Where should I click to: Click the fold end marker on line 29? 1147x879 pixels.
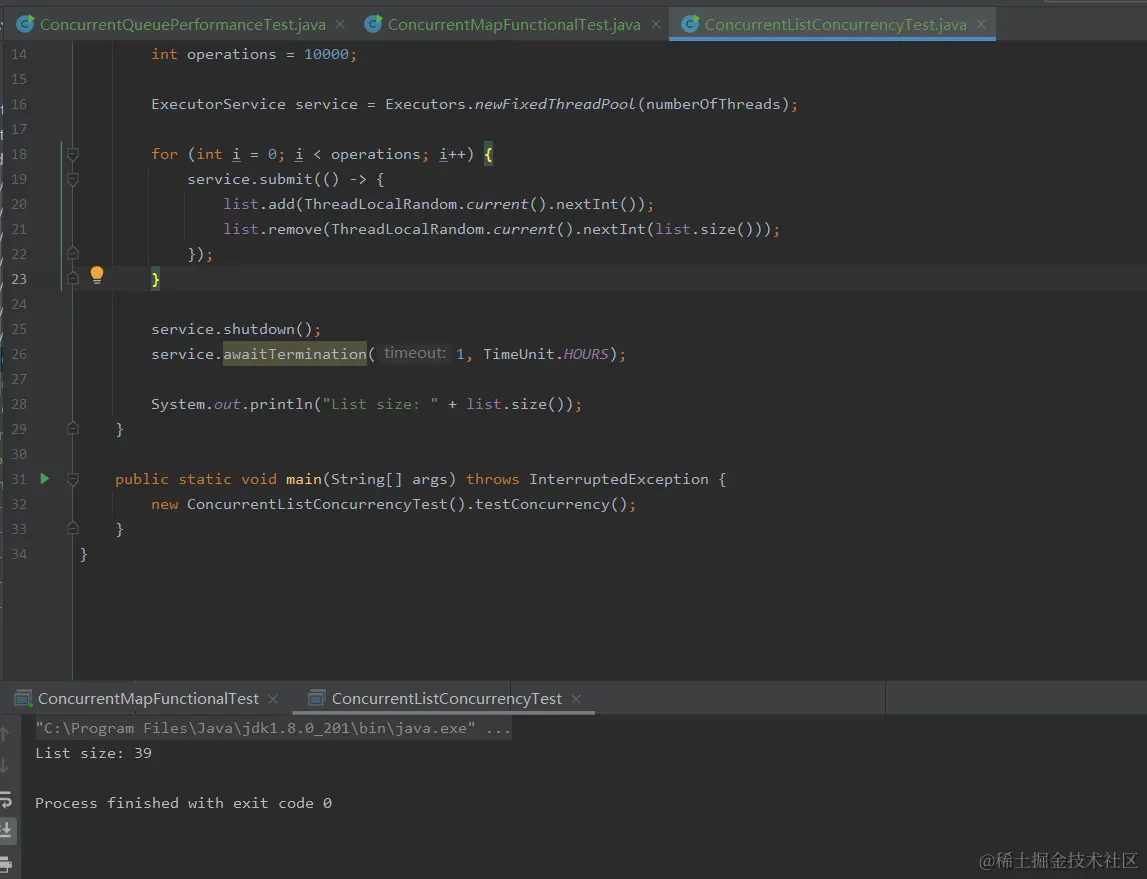(72, 429)
